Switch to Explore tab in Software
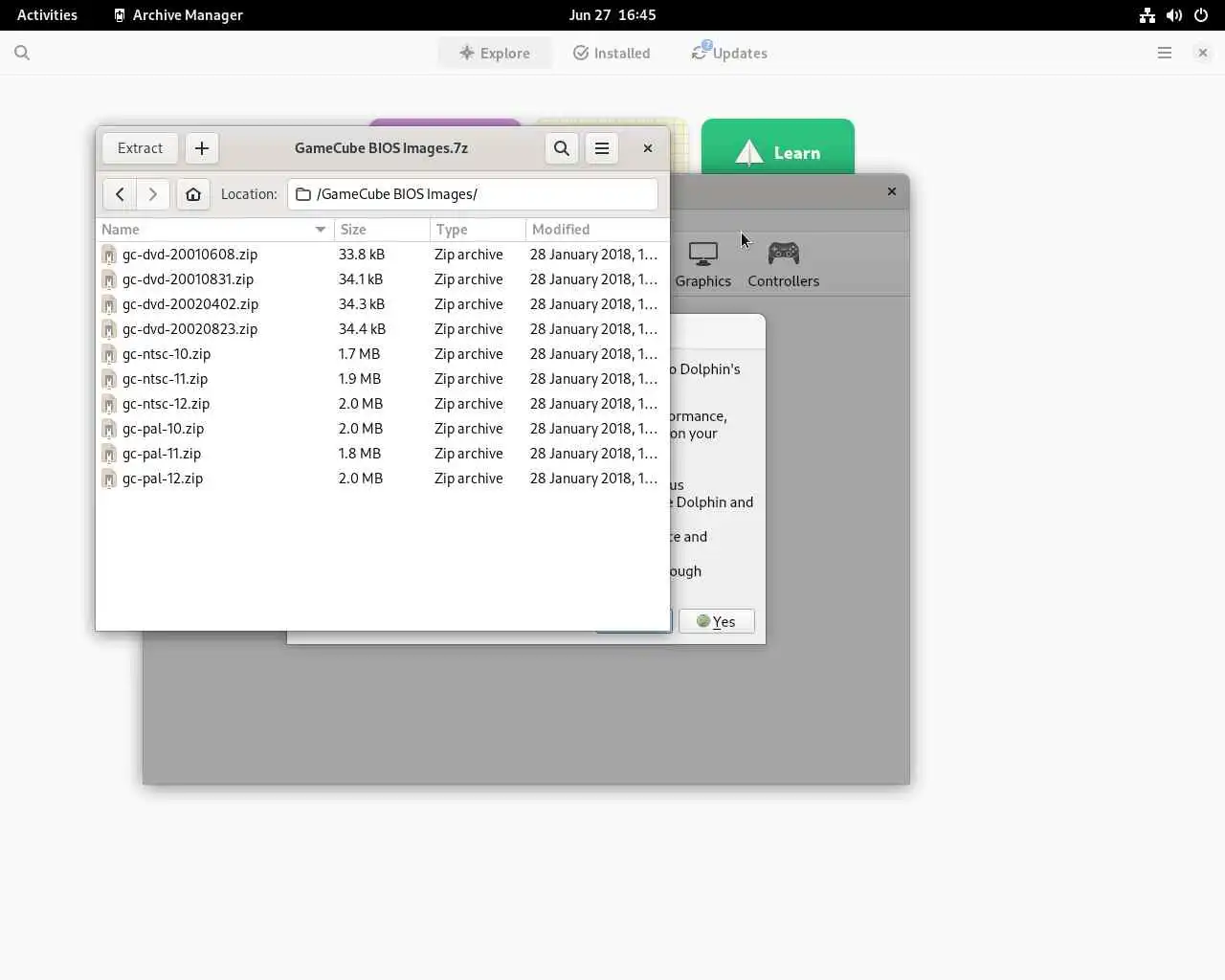Screen dimensions: 1225x980 tap(495, 54)
